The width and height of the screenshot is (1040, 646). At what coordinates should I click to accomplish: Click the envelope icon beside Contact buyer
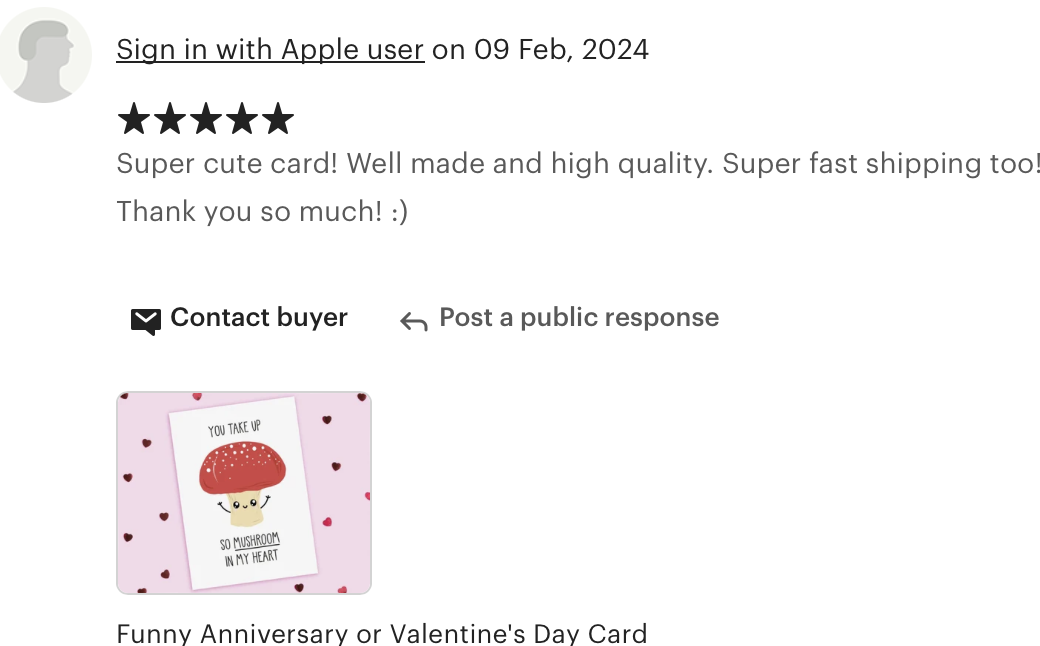point(146,321)
